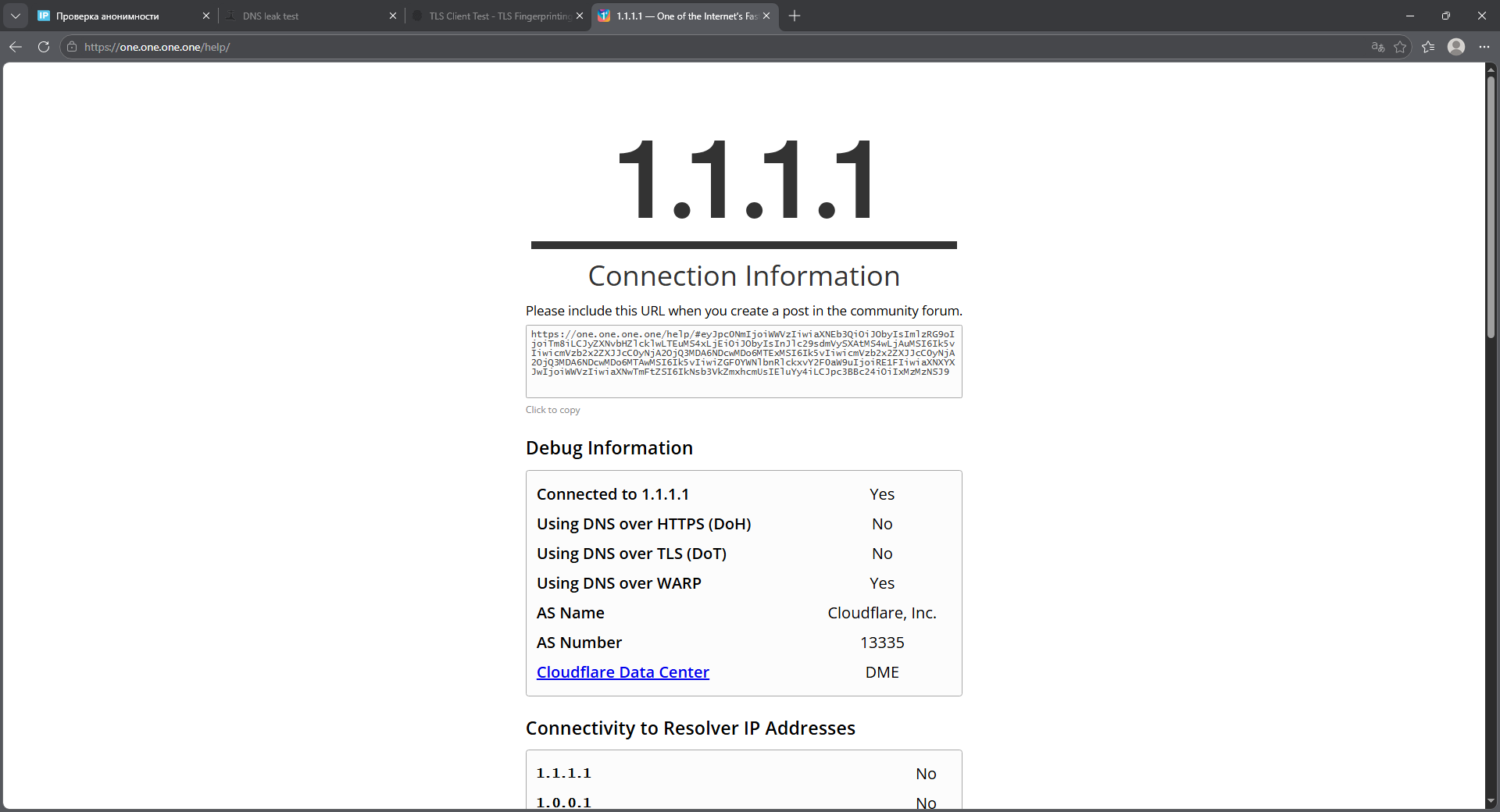Open the user profile avatar
Screen dimensions: 1500x812
tap(1456, 47)
